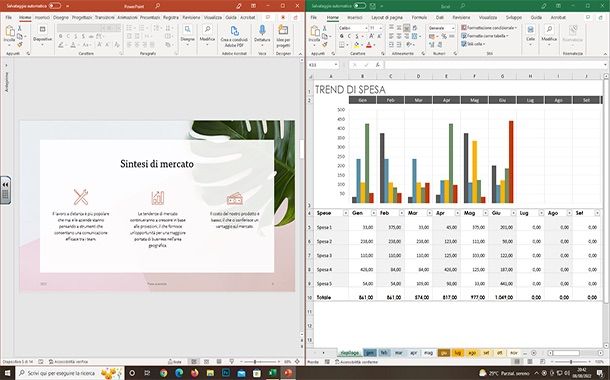Toggle the slide thumbnail pane collapse handle
The height and width of the screenshot is (380, 610).
tap(5, 190)
